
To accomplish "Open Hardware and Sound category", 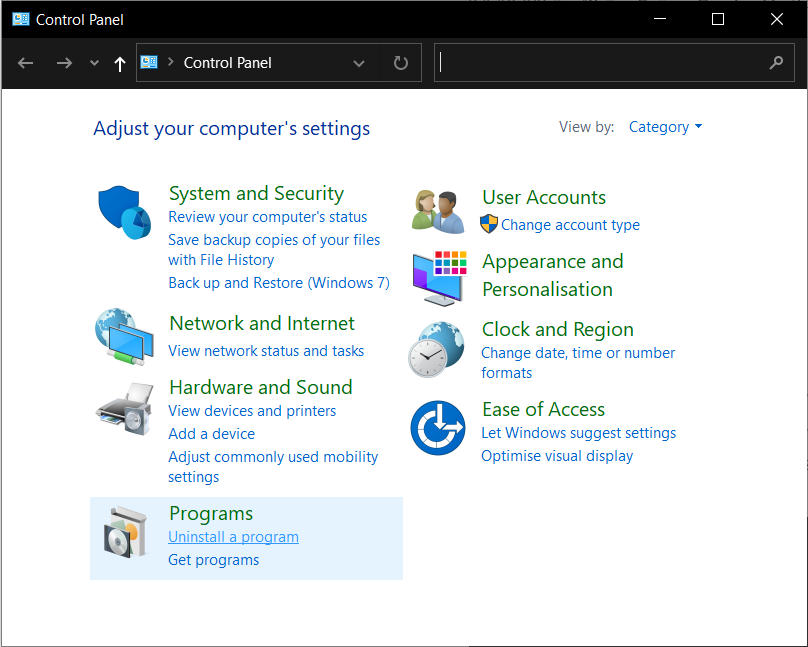I will pos(261,387).
